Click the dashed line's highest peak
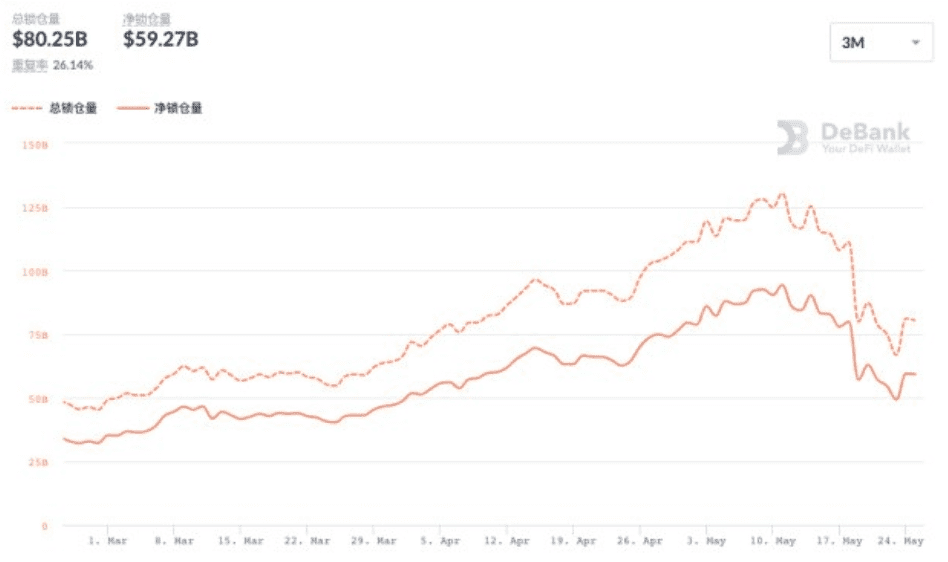 pyautogui.click(x=781, y=194)
